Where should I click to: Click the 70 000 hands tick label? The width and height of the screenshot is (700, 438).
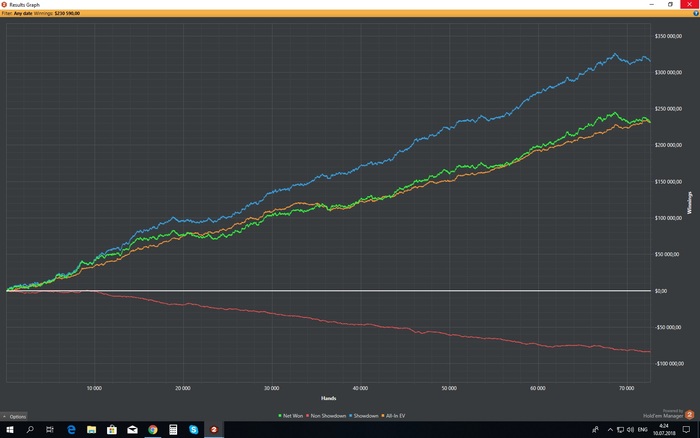[x=626, y=388]
